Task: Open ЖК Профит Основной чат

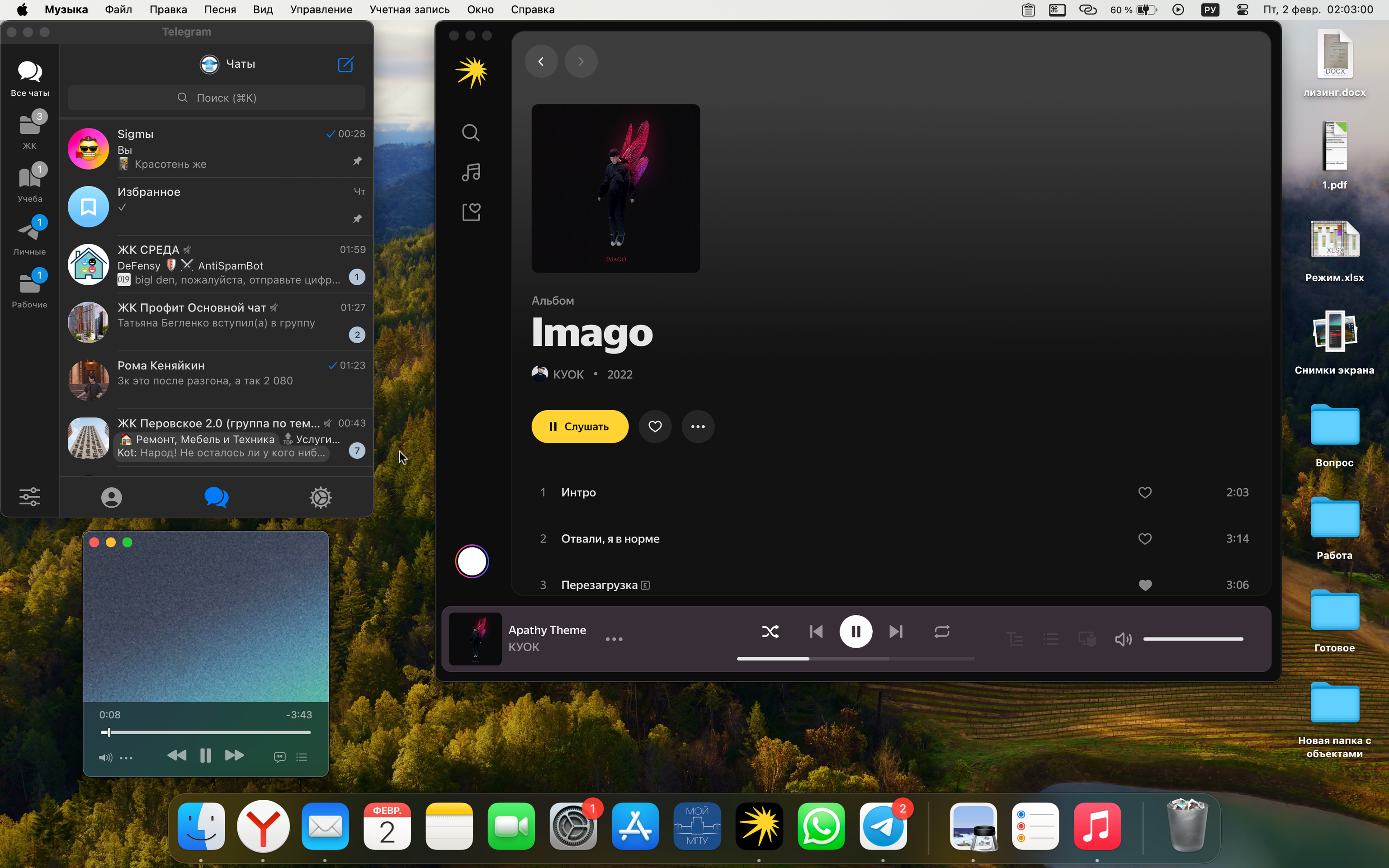Action: point(217,322)
